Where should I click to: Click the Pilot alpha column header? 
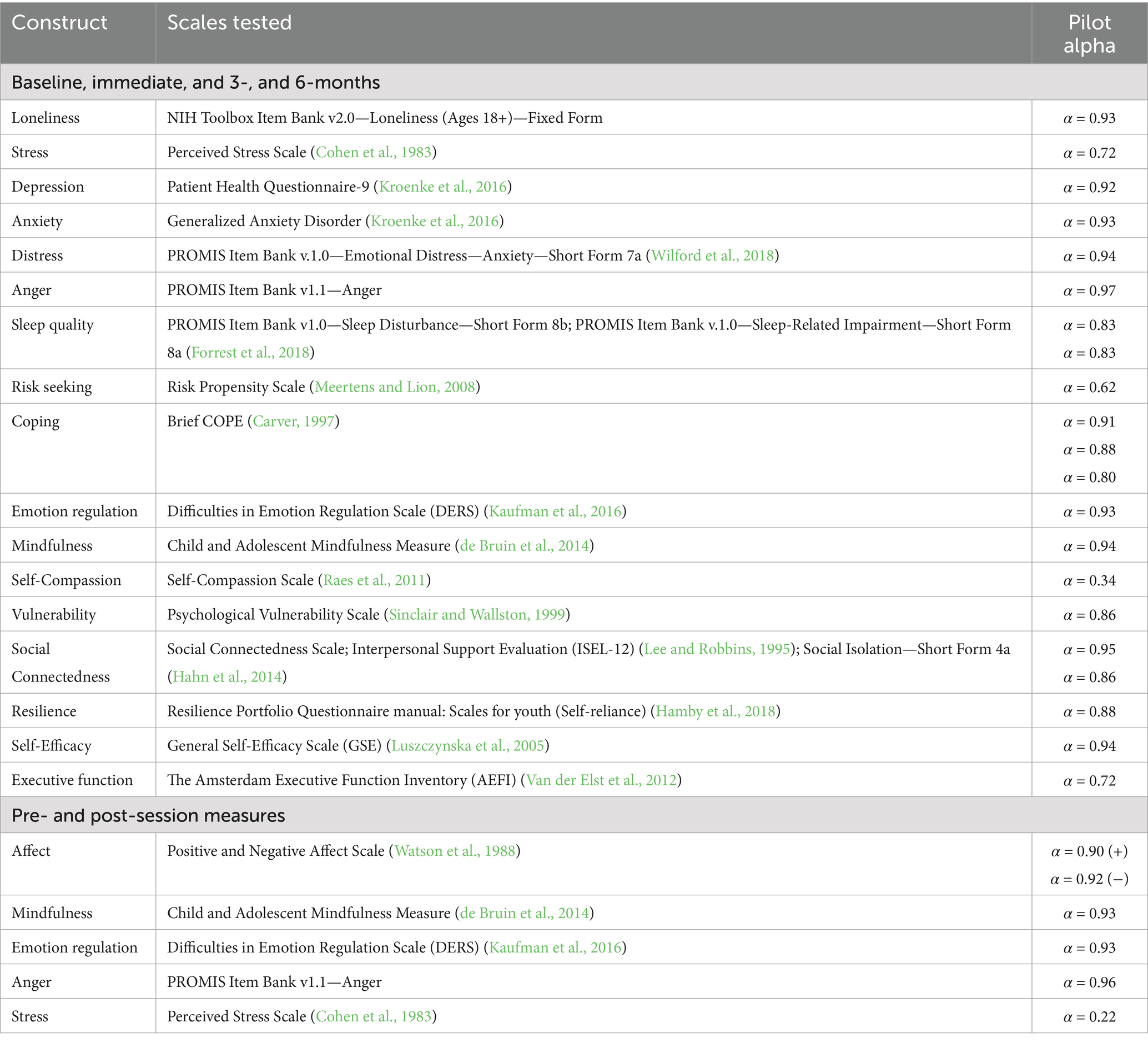1089,34
